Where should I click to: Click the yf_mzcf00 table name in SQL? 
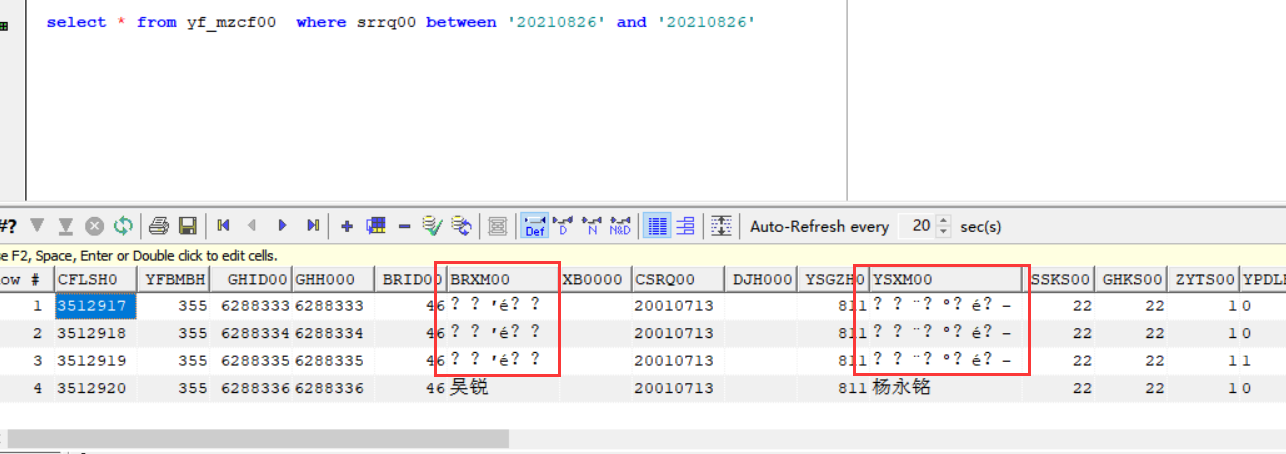tap(231, 22)
